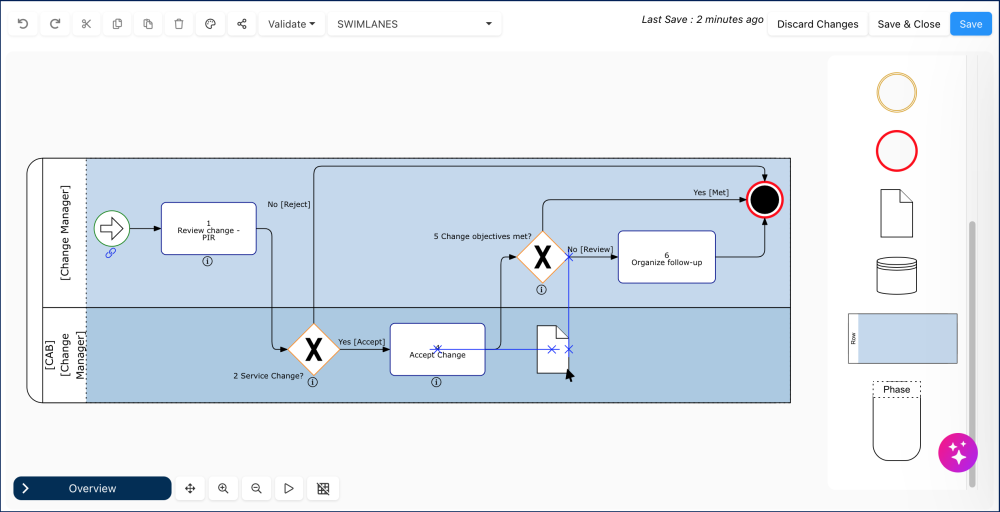Select the gold intermediate event circle shape

pyautogui.click(x=897, y=93)
